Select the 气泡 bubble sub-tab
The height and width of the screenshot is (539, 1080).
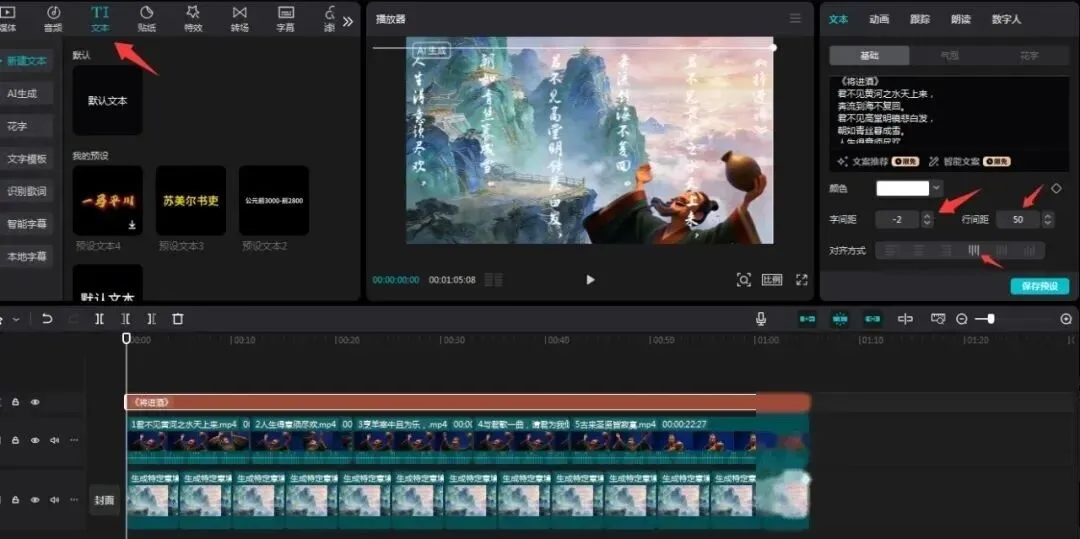(x=950, y=56)
